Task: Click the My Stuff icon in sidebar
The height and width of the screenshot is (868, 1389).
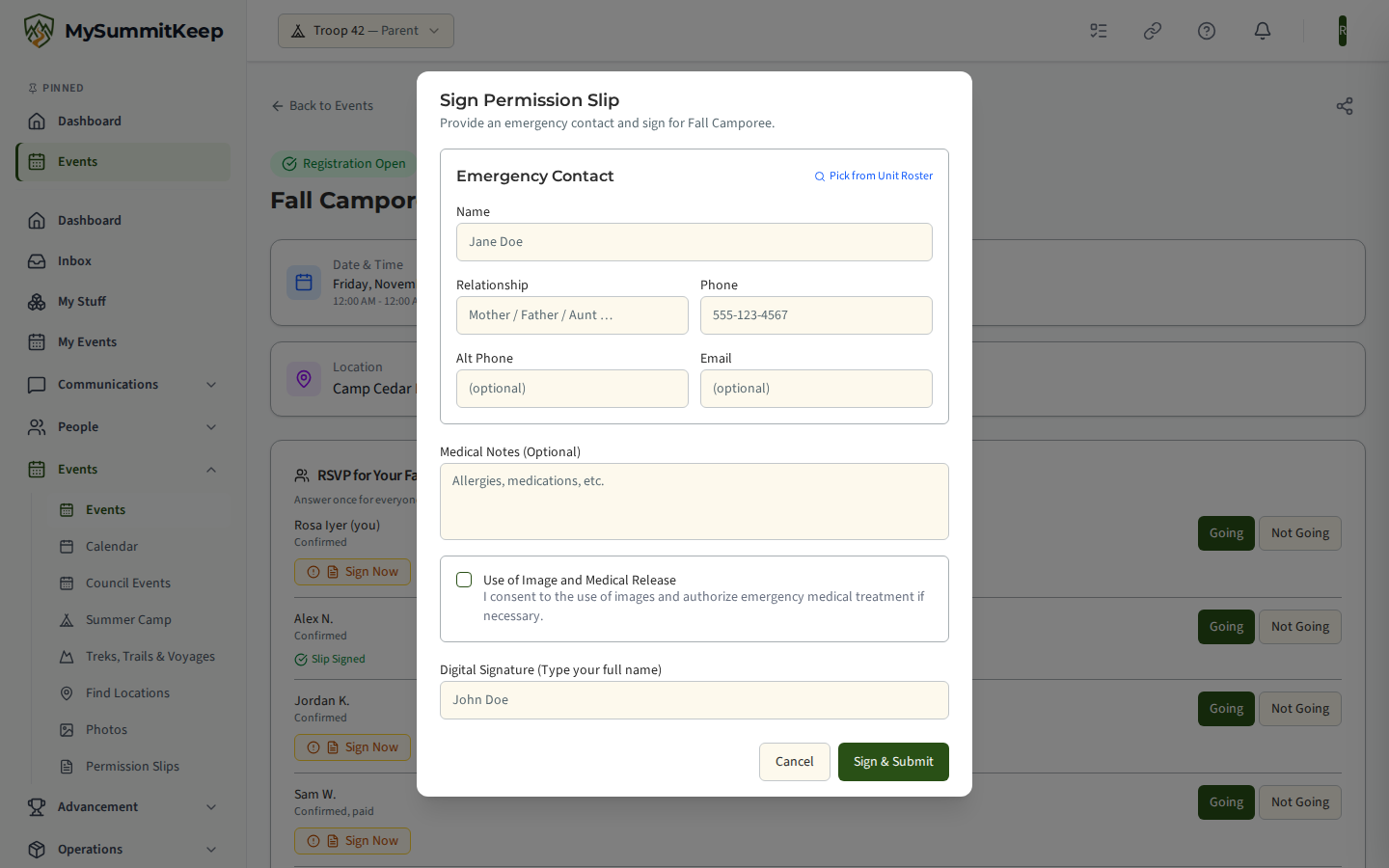Action: pyautogui.click(x=37, y=302)
